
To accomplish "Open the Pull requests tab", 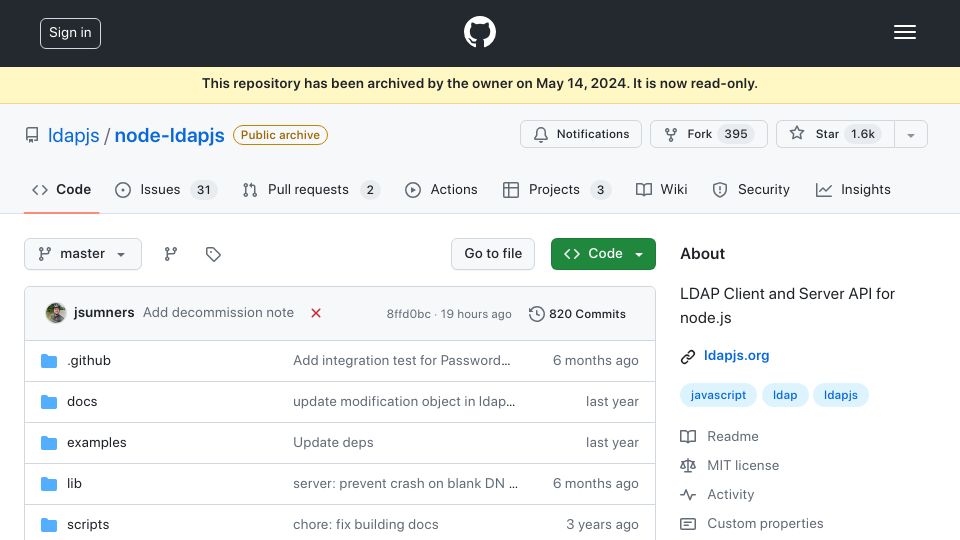I will (310, 190).
